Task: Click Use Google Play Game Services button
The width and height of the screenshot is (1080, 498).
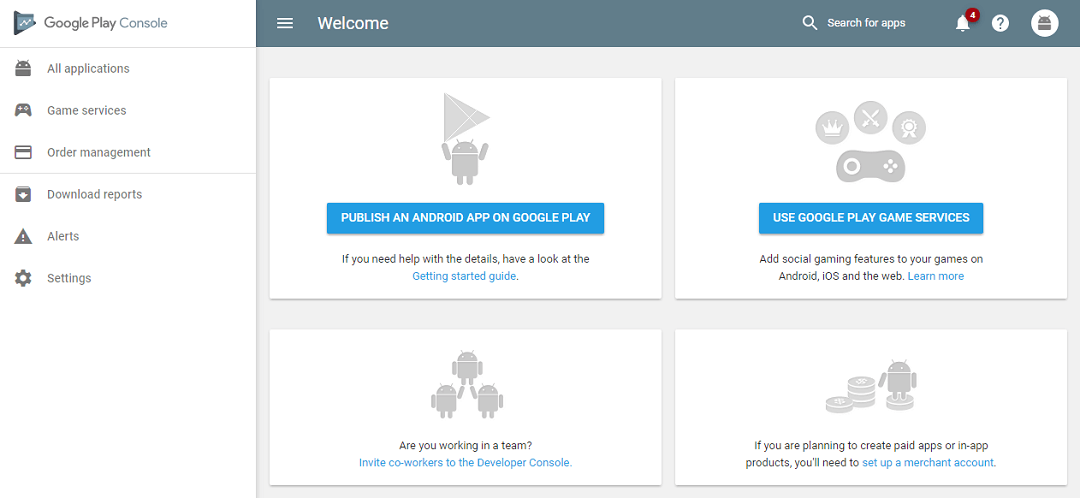Action: point(871,218)
